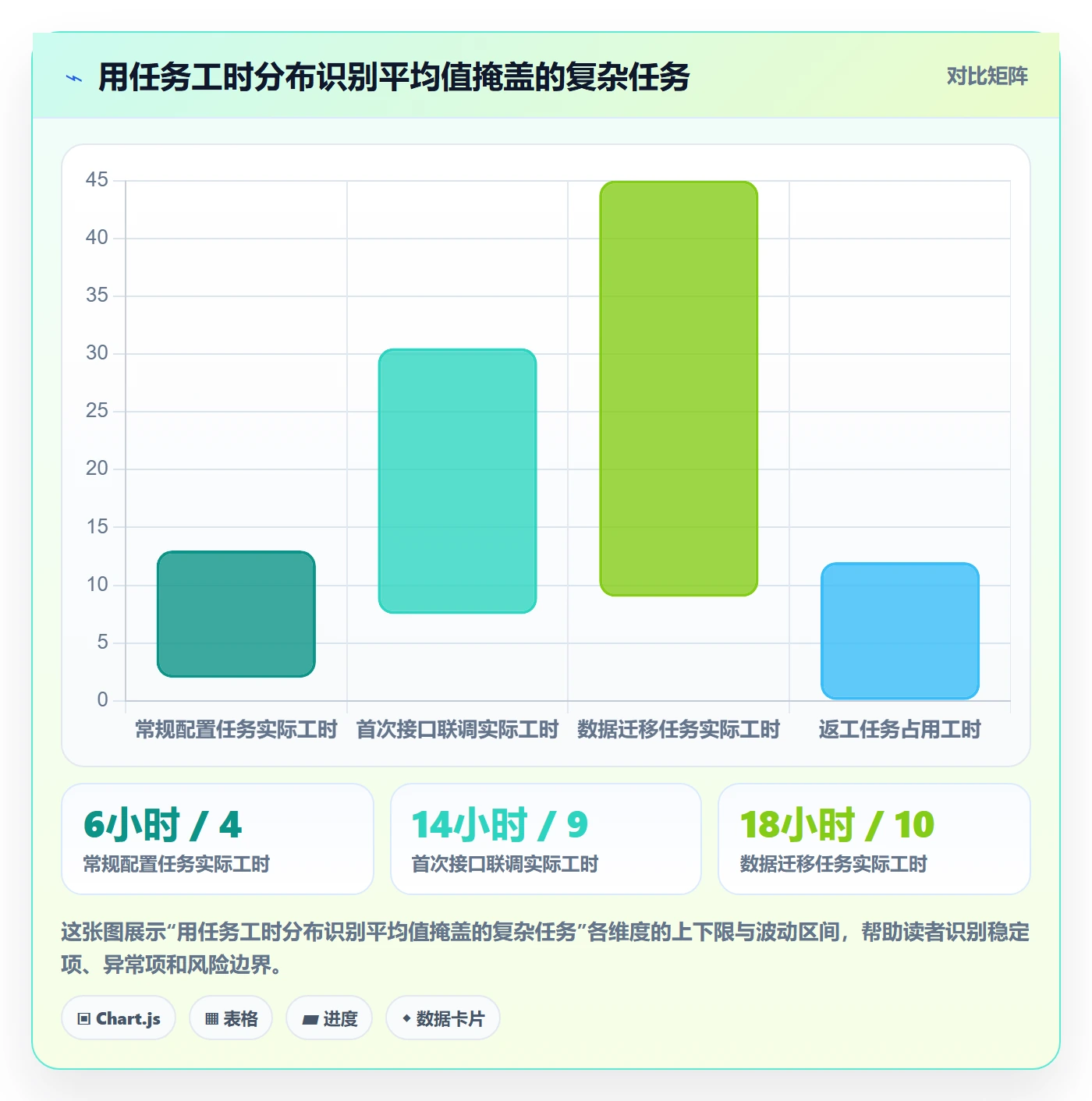Click the 表格 tag chip
The image size is (1092, 1101).
point(231,1018)
